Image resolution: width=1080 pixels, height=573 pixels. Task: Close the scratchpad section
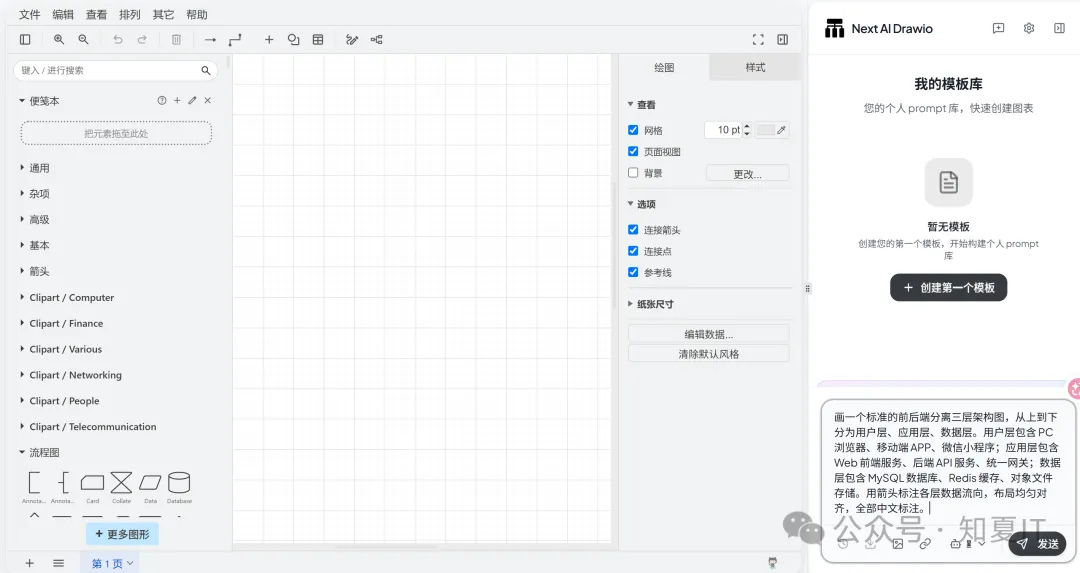pos(207,101)
